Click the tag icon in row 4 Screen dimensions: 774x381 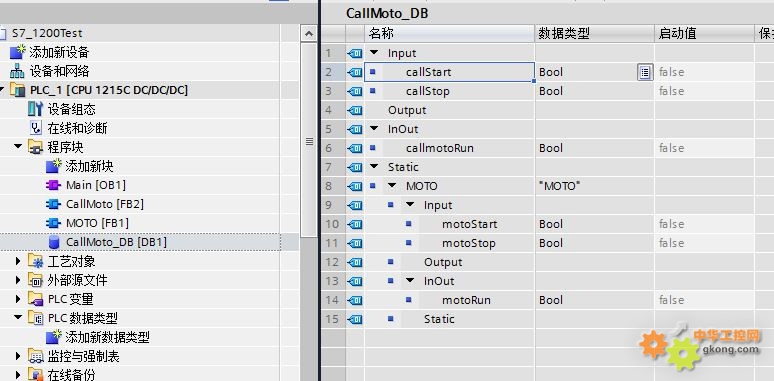(355, 111)
